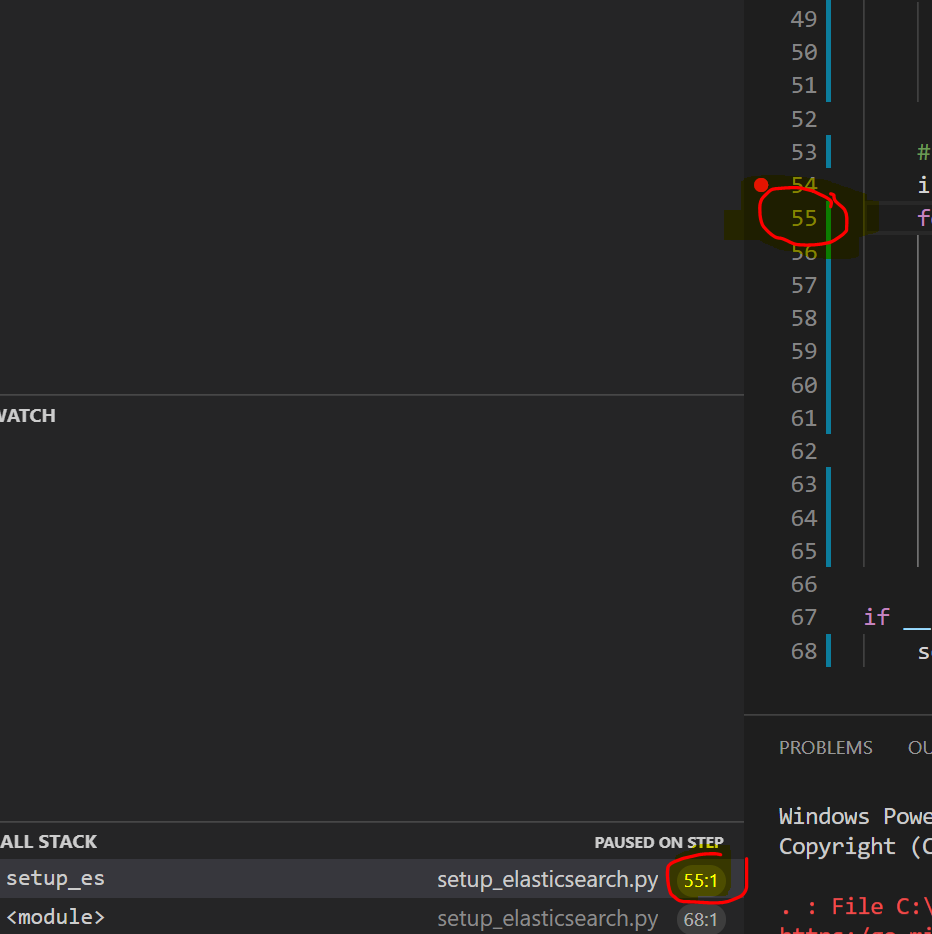Viewport: 932px width, 934px height.
Task: Click the PAUSED ON STEP indicator
Action: [x=658, y=842]
